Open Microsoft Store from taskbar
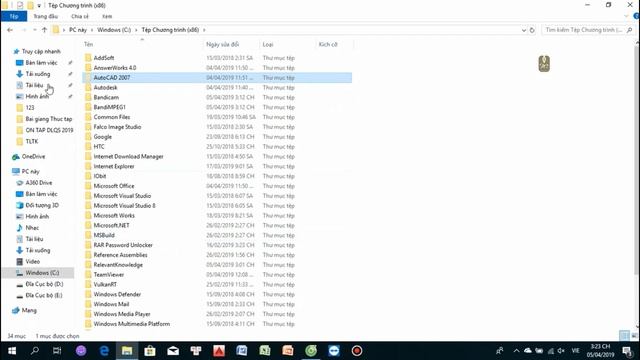This screenshot has height=360, width=640. click(x=150, y=351)
